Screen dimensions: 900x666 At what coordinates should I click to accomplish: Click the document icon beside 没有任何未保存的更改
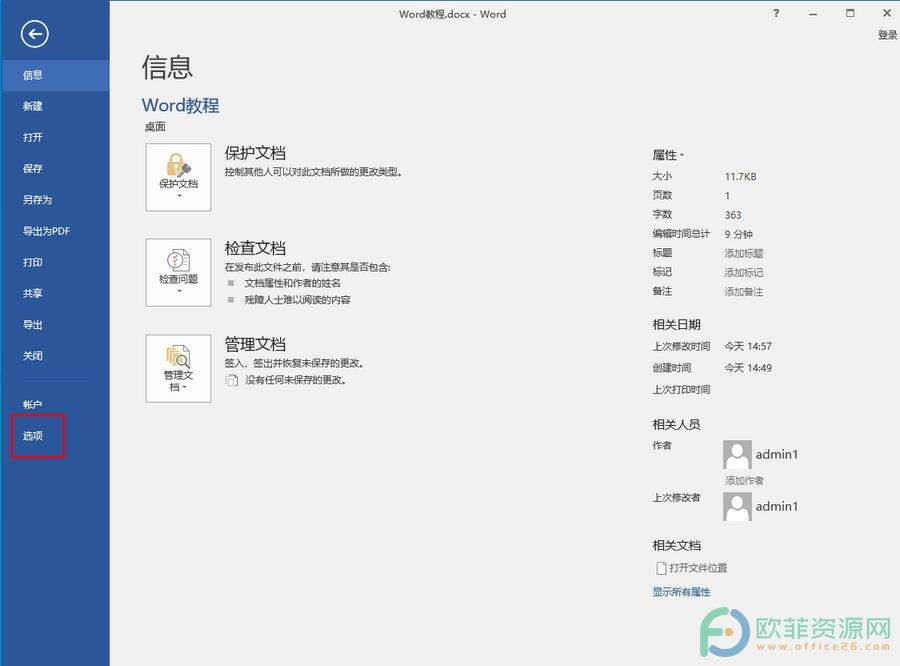pos(231,380)
